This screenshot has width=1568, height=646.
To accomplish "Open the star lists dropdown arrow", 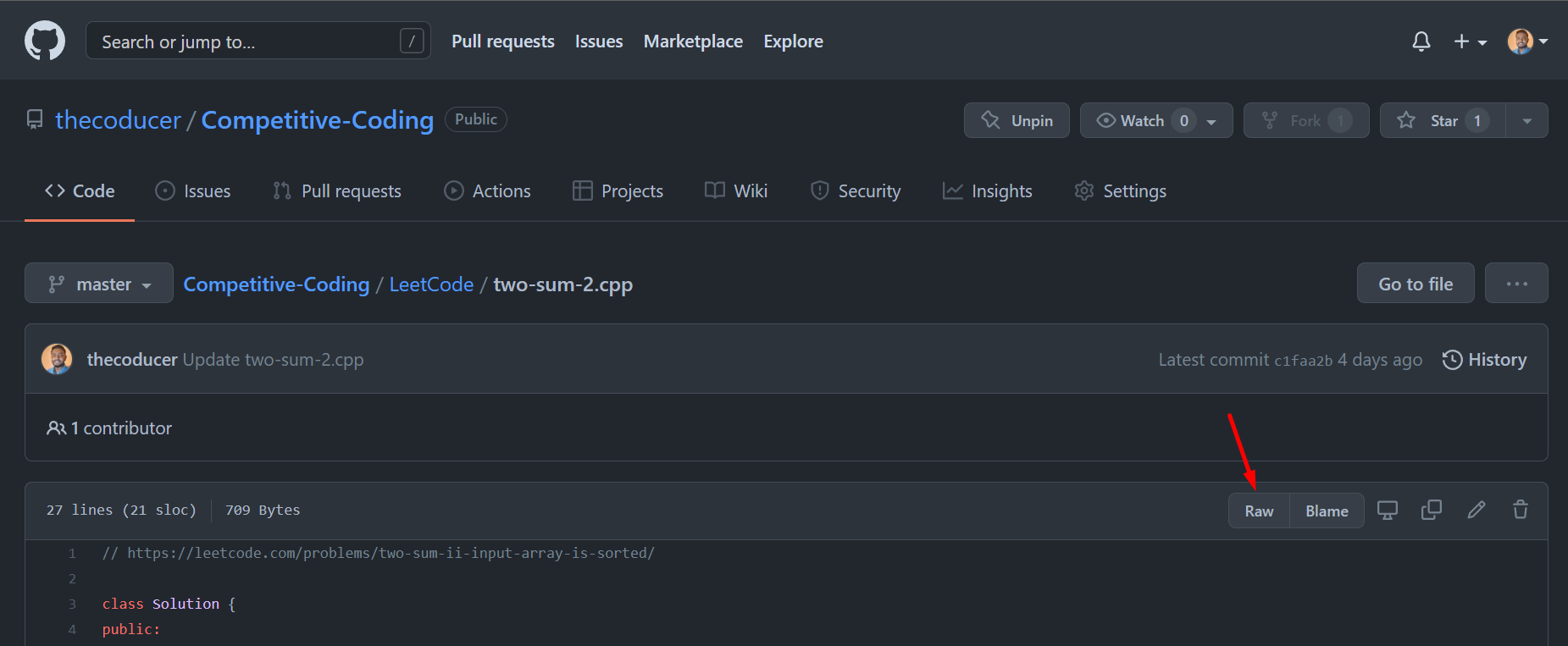I will point(1526,121).
